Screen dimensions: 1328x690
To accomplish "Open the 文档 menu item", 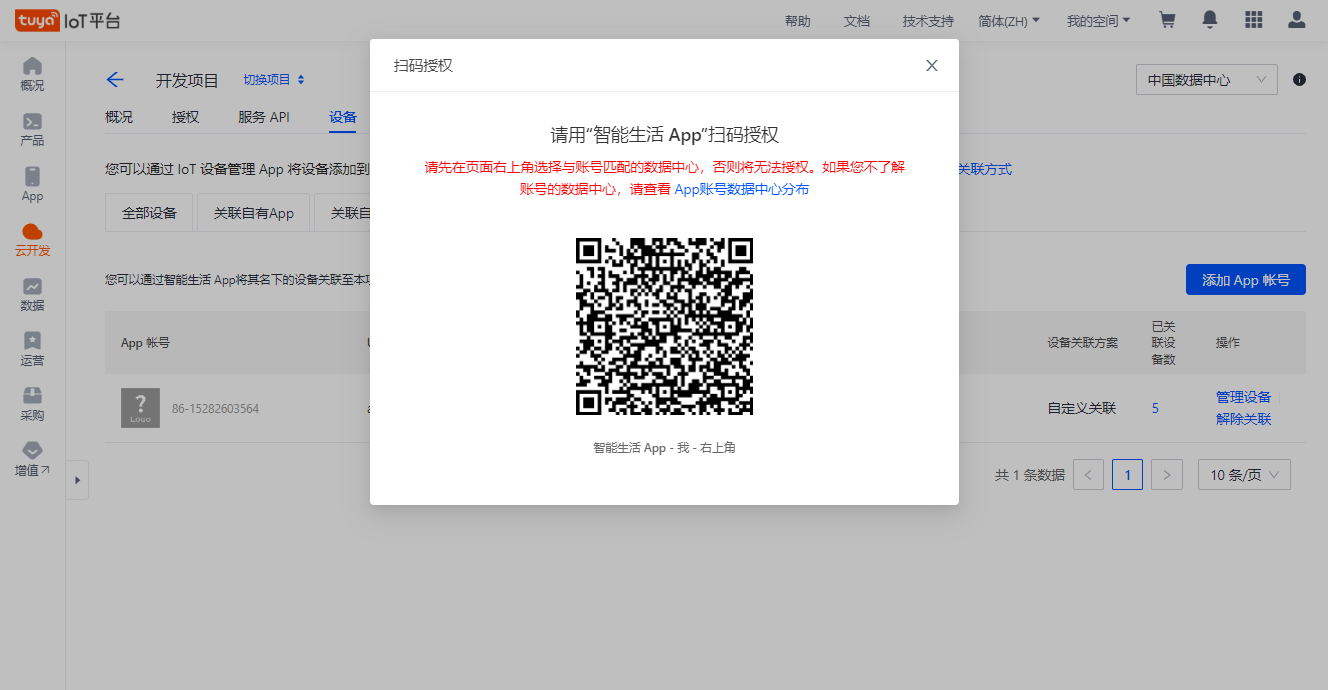I will point(857,21).
